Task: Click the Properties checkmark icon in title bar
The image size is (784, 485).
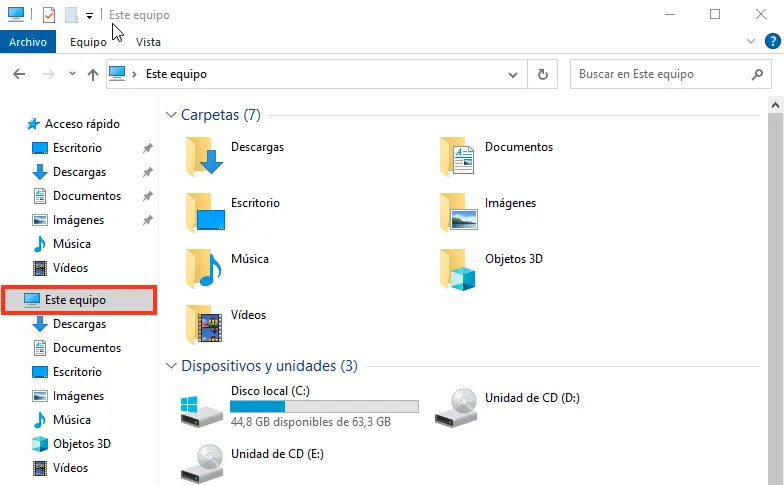Action: (x=48, y=15)
